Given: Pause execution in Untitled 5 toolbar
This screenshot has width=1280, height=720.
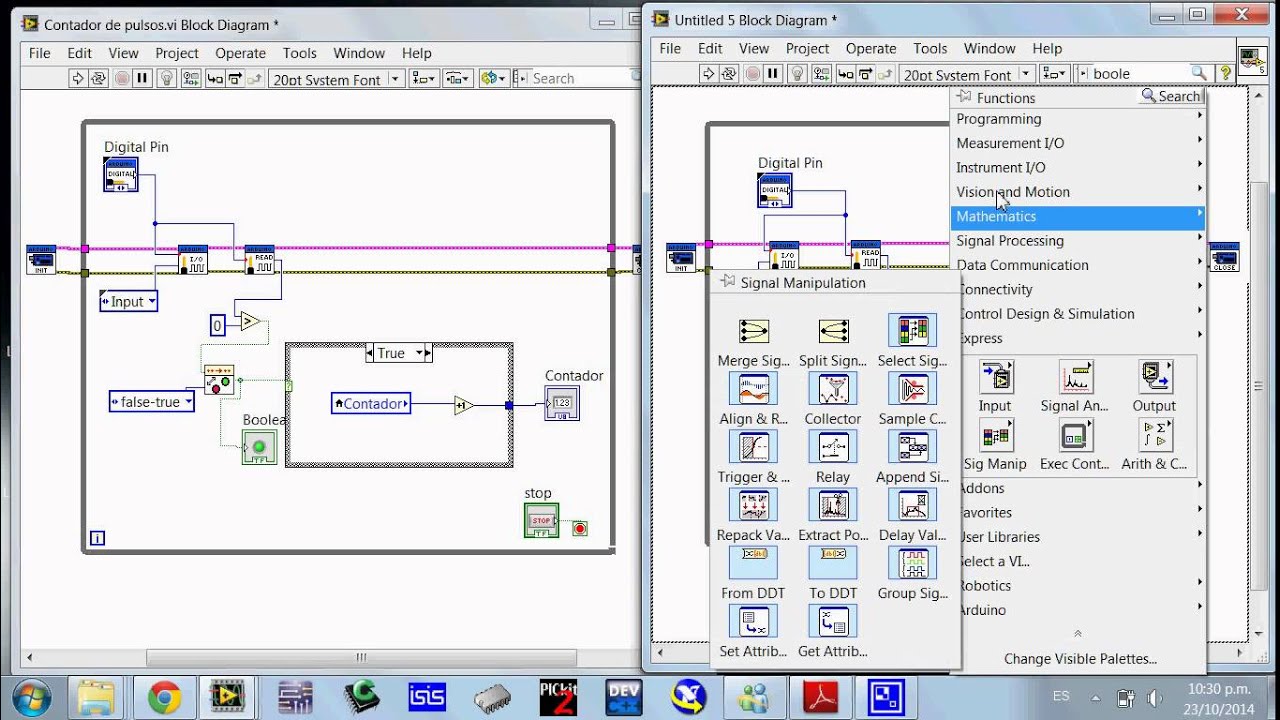Looking at the screenshot, I should click(x=773, y=73).
